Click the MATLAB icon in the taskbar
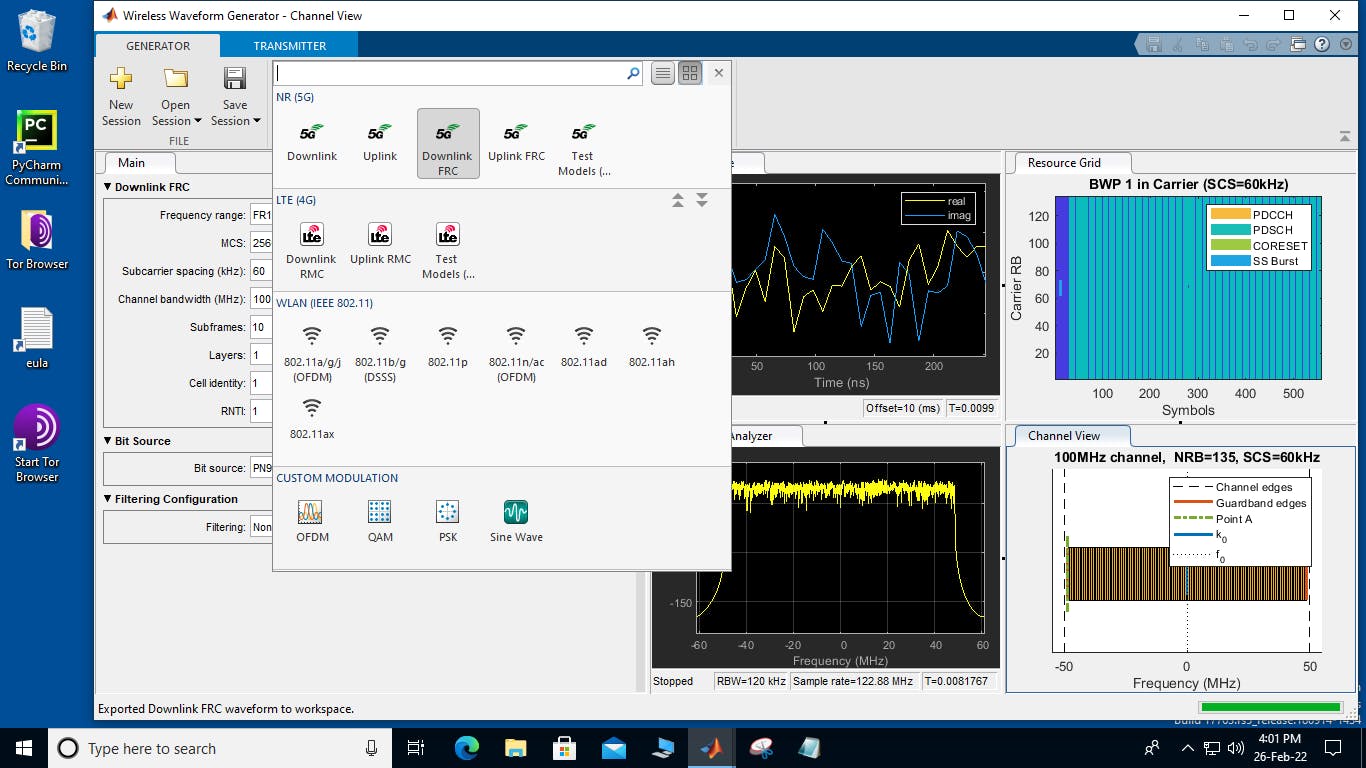Image resolution: width=1366 pixels, height=768 pixels. pos(712,748)
